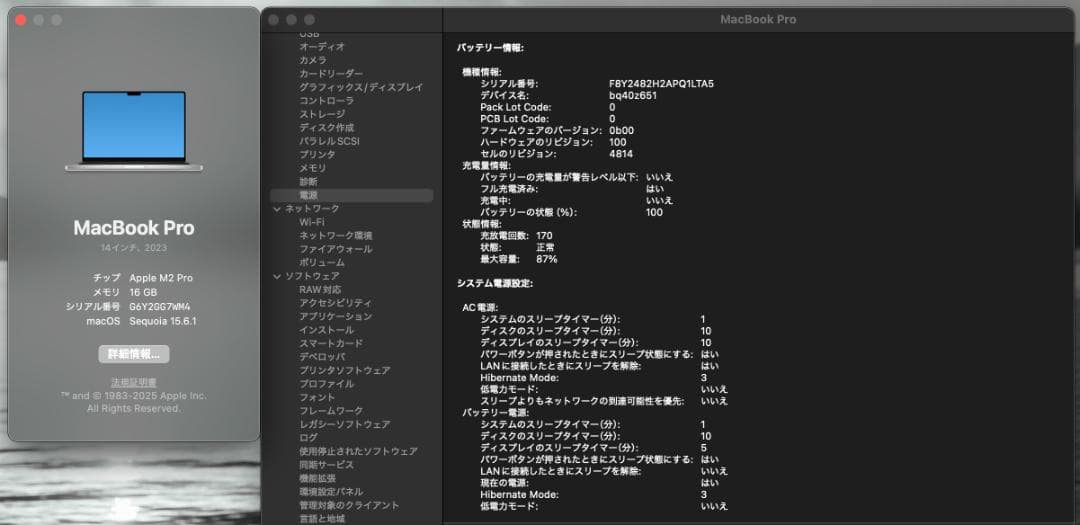Viewport: 1080px width, 525px height.
Task: Select ディスク作成 in the sidebar
Action: click(x=326, y=127)
